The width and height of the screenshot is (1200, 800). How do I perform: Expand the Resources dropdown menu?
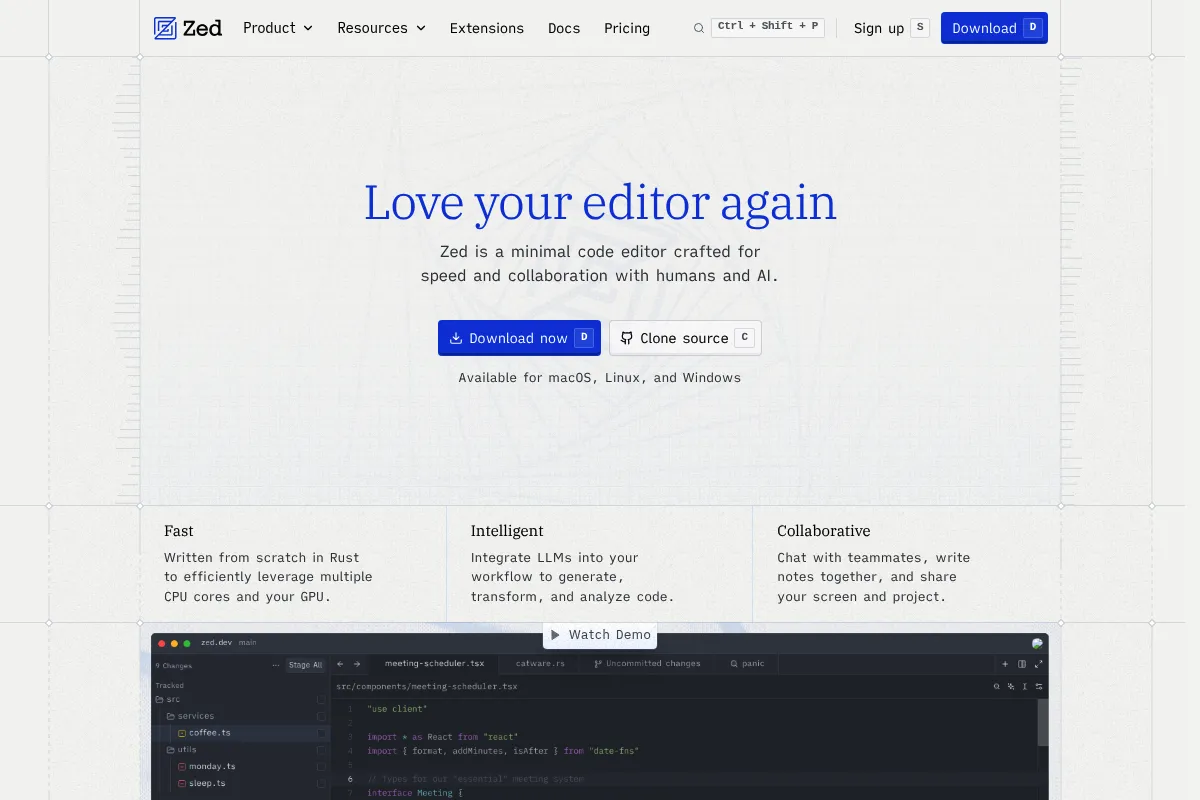381,28
